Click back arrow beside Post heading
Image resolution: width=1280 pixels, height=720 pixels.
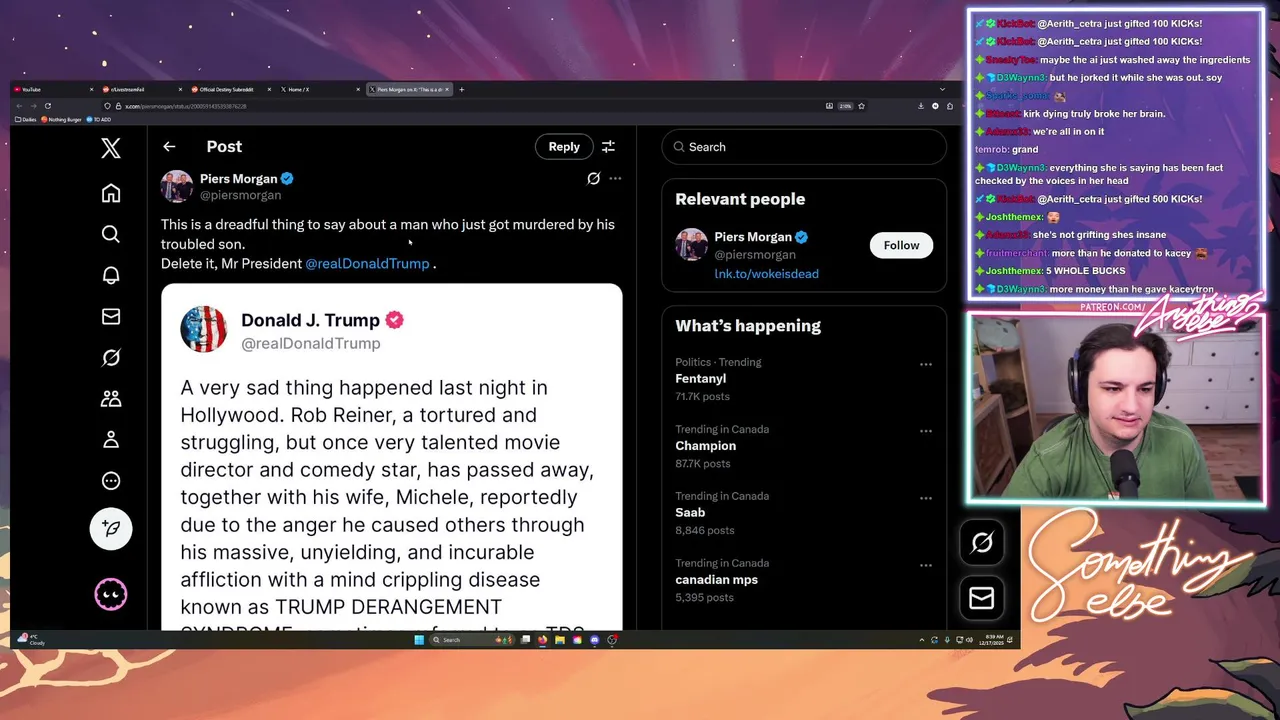pos(169,146)
